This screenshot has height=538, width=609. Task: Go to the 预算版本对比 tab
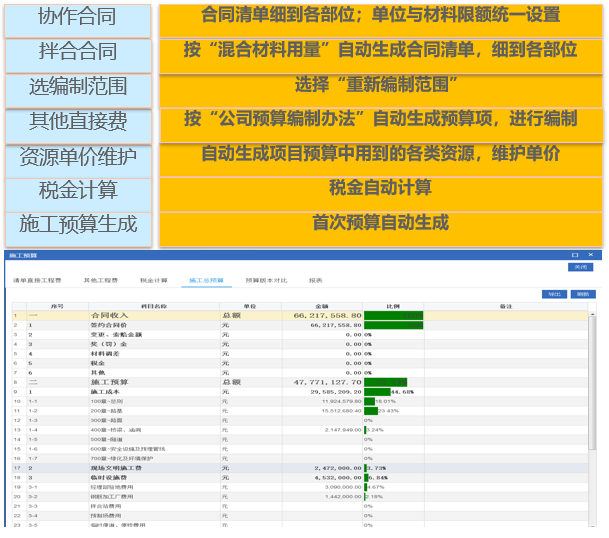coord(266,281)
